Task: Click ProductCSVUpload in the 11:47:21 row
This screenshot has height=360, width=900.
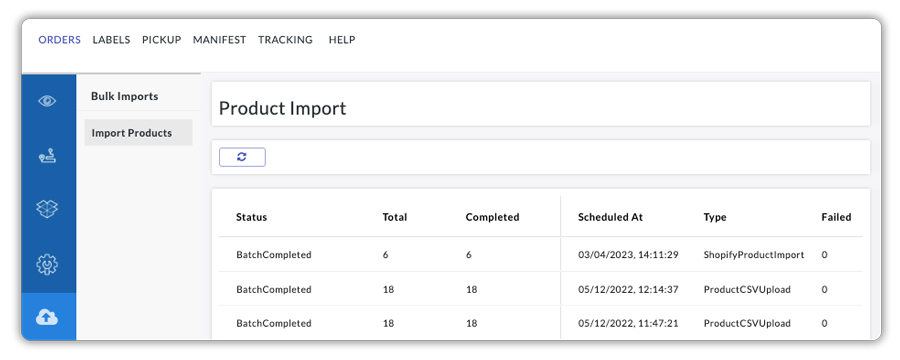Action: 747,323
